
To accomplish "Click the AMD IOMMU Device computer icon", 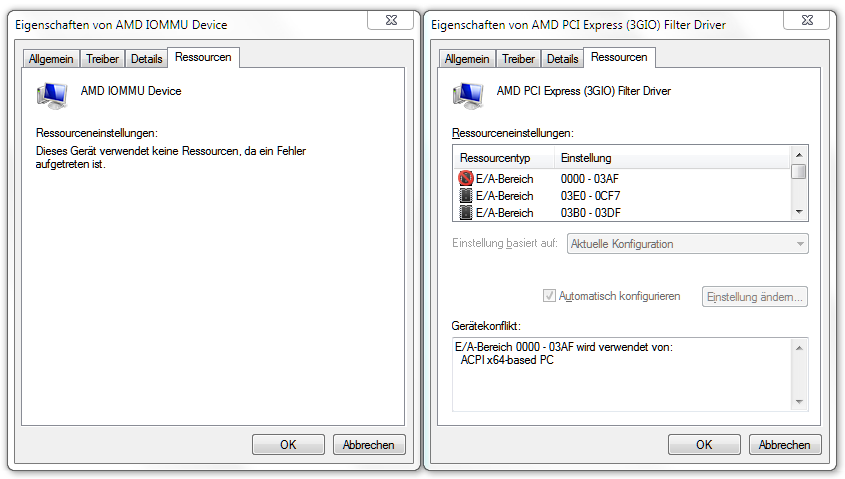I will 52,96.
